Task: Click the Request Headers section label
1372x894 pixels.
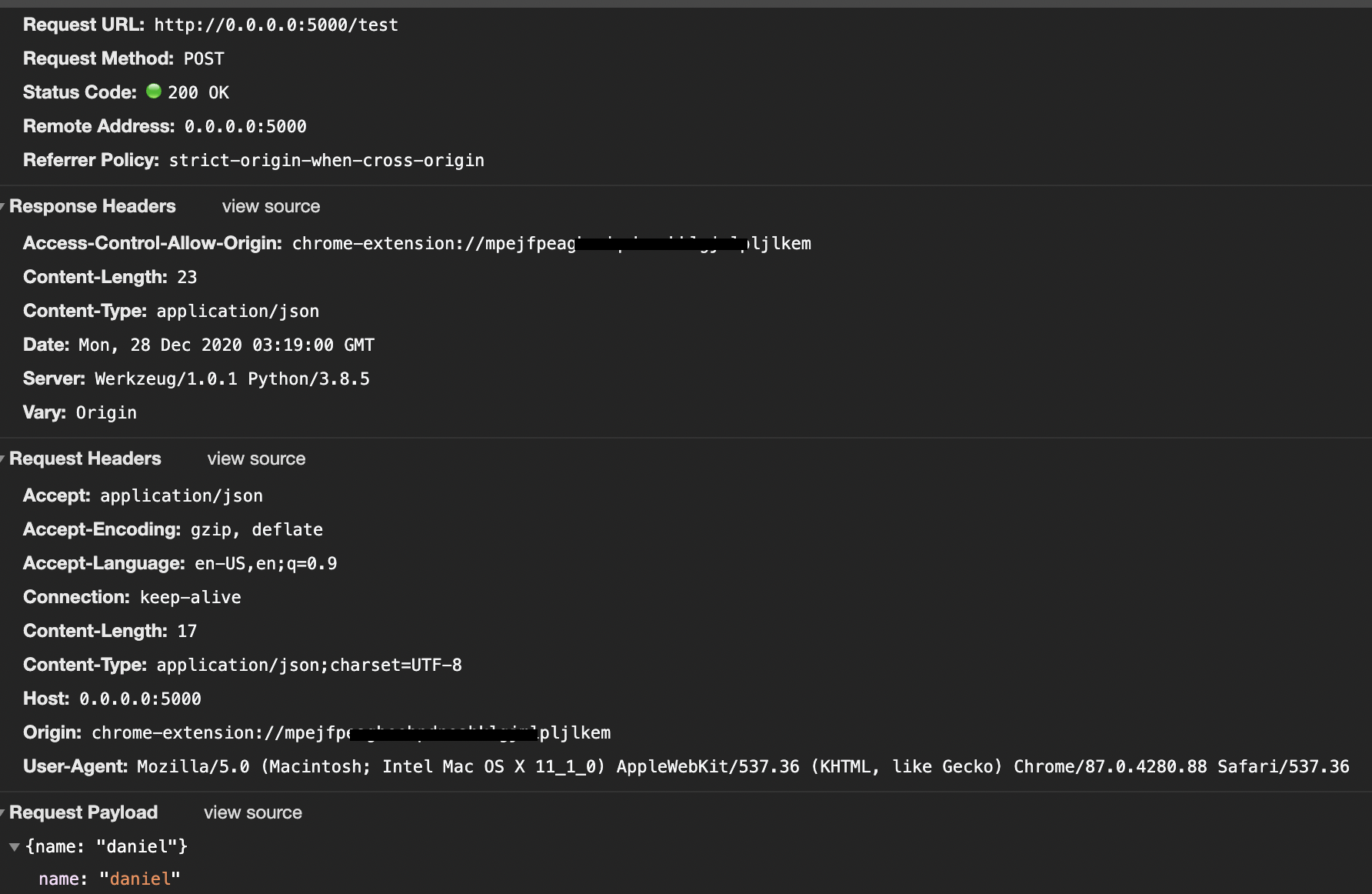Action: click(x=85, y=458)
